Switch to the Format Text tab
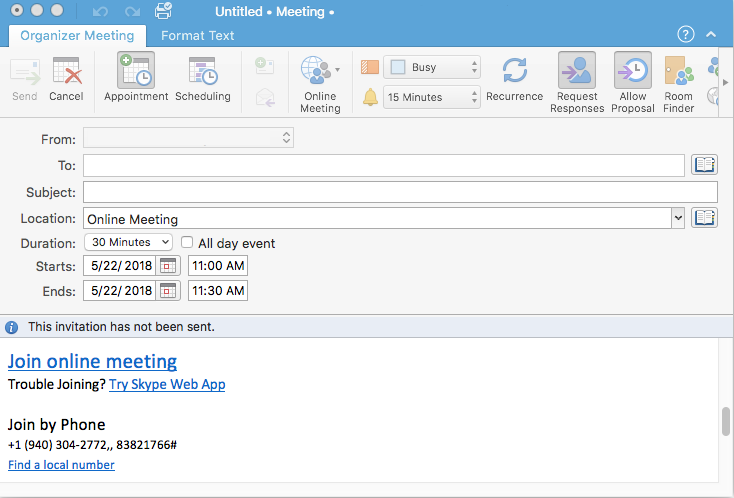 198,36
